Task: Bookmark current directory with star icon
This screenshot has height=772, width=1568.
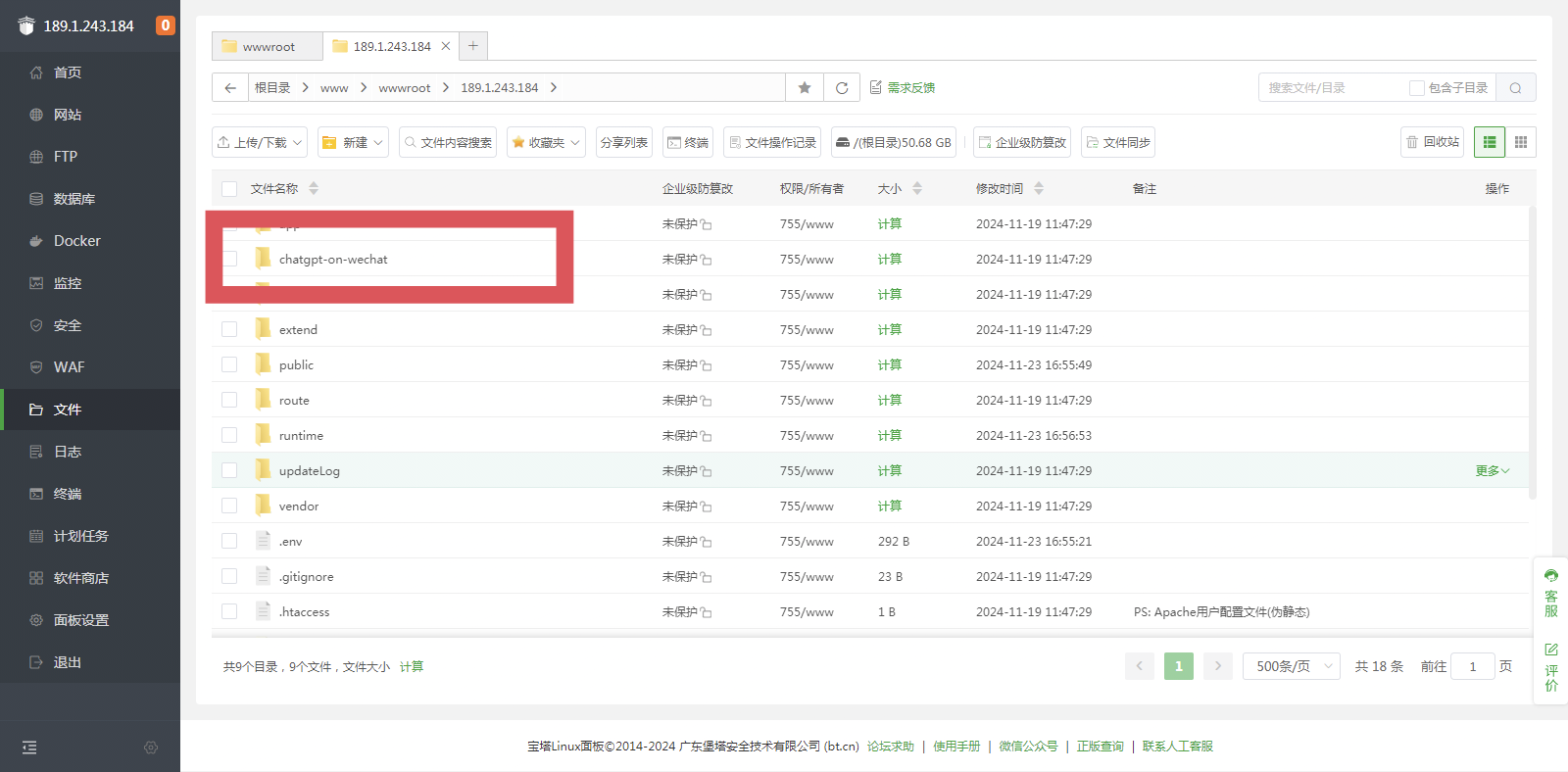Action: [805, 87]
